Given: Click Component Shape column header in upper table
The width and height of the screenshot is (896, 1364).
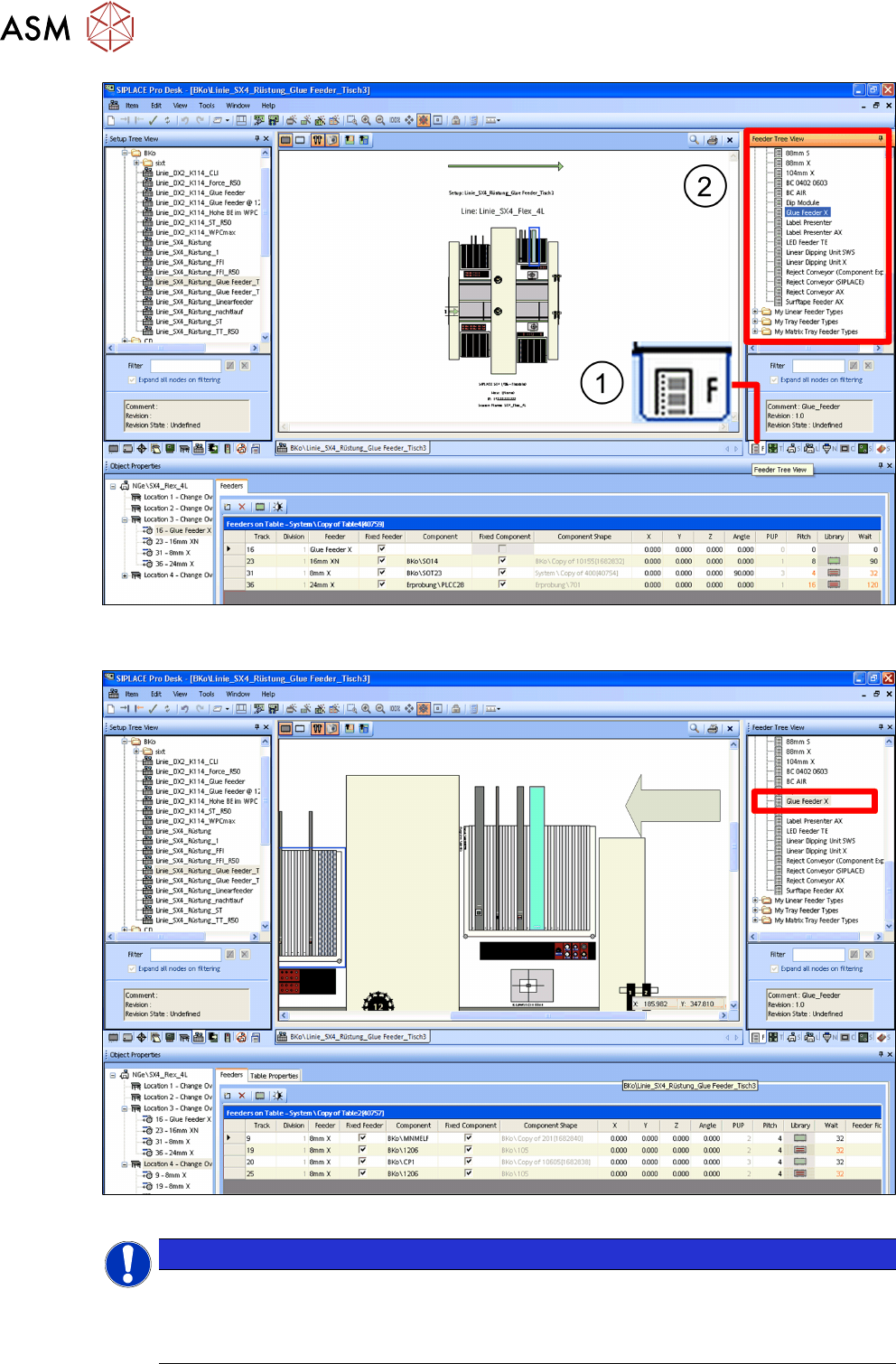Looking at the screenshot, I should (584, 537).
